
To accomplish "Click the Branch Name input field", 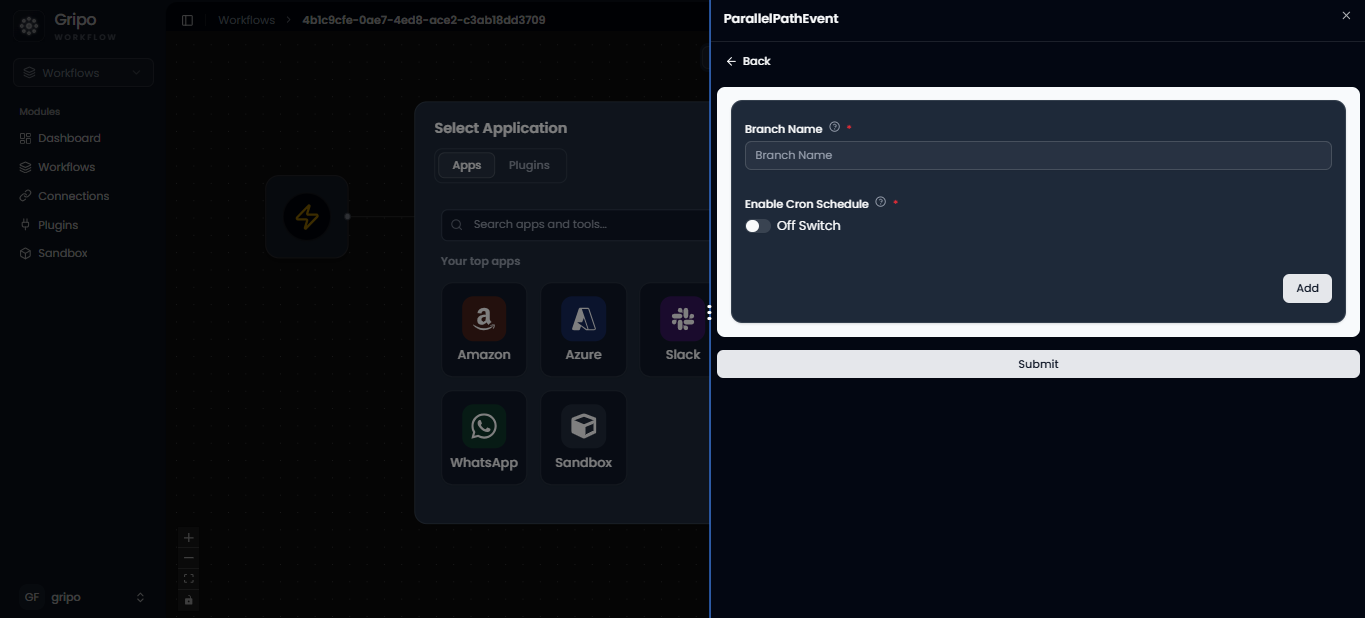I will pos(1038,155).
